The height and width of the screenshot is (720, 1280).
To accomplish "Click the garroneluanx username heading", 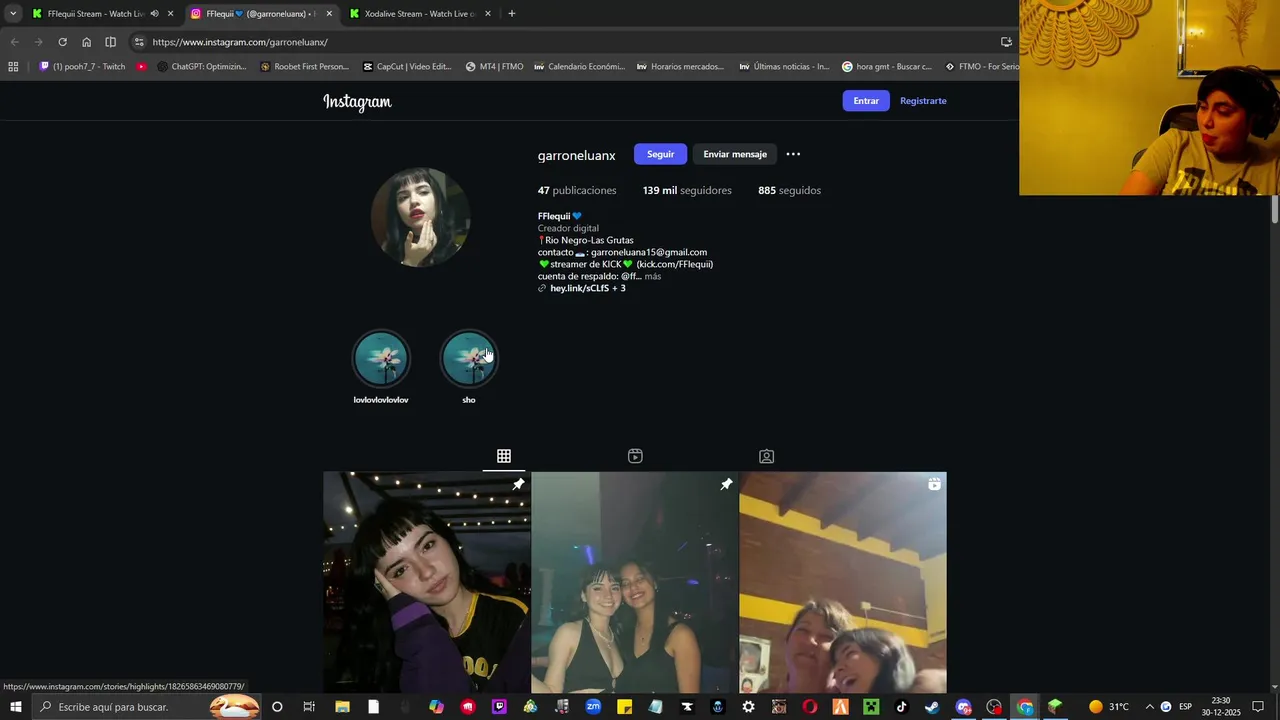I will click(577, 155).
